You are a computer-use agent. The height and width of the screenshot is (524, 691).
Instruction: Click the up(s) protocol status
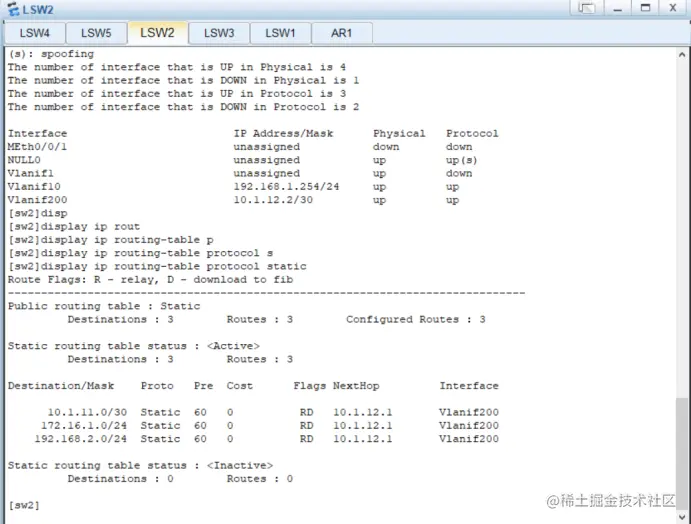[x=461, y=160]
